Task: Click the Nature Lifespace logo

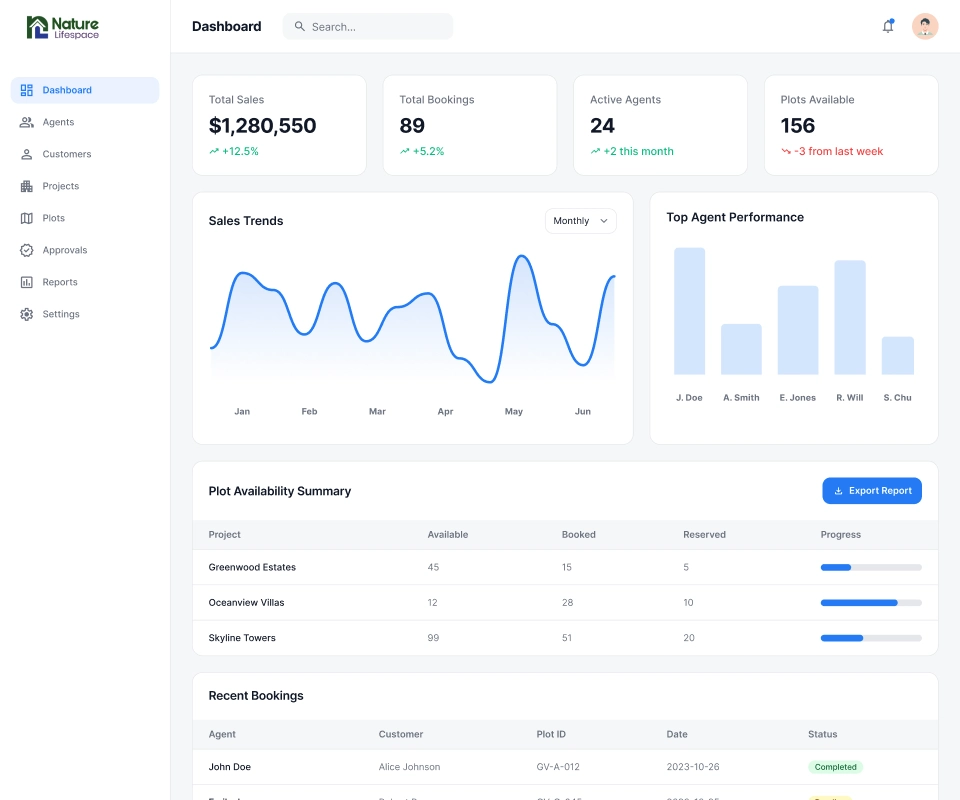Action: pyautogui.click(x=62, y=28)
